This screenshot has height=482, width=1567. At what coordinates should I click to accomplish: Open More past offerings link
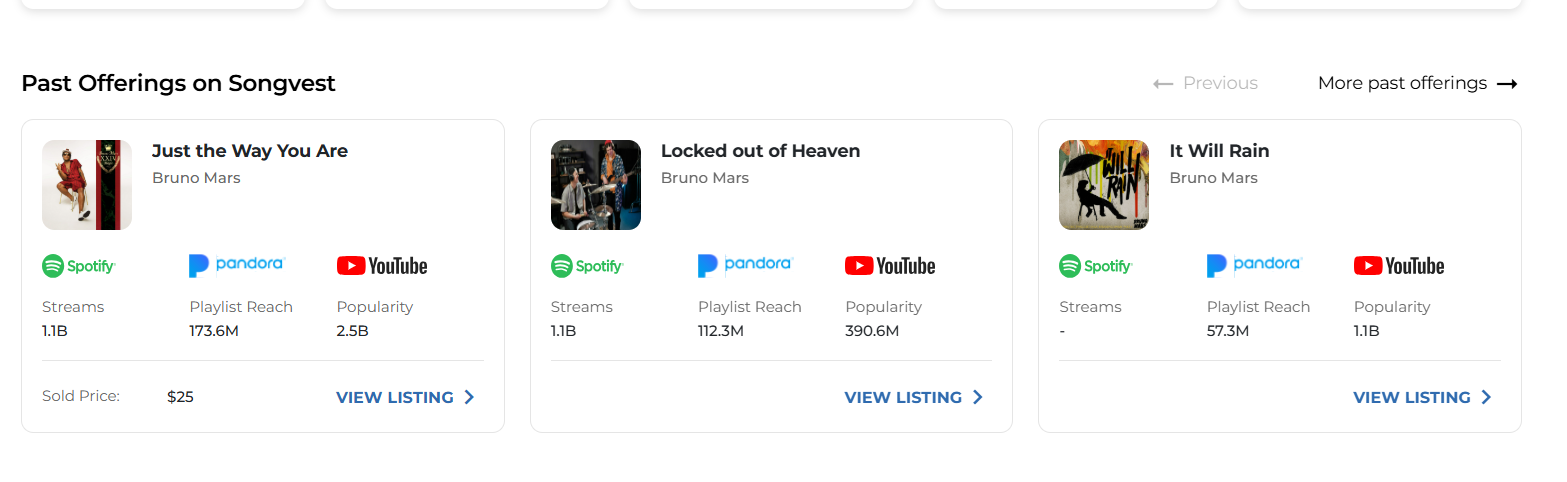click(1417, 83)
